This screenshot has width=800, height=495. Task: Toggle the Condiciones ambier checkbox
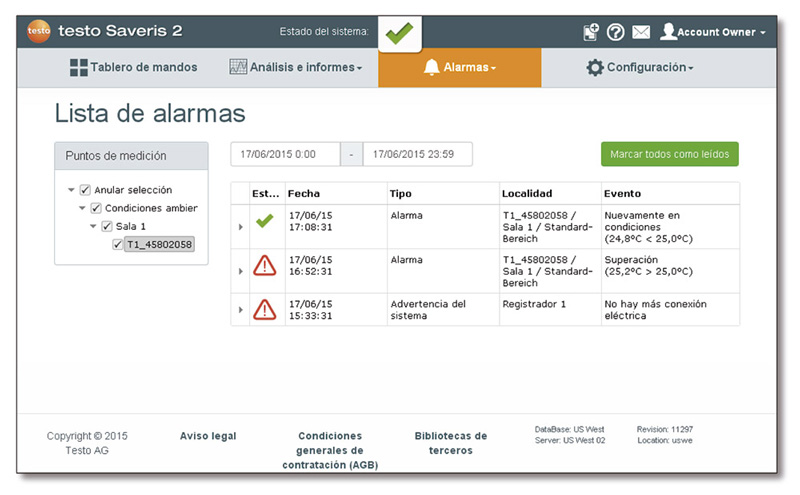click(x=96, y=208)
